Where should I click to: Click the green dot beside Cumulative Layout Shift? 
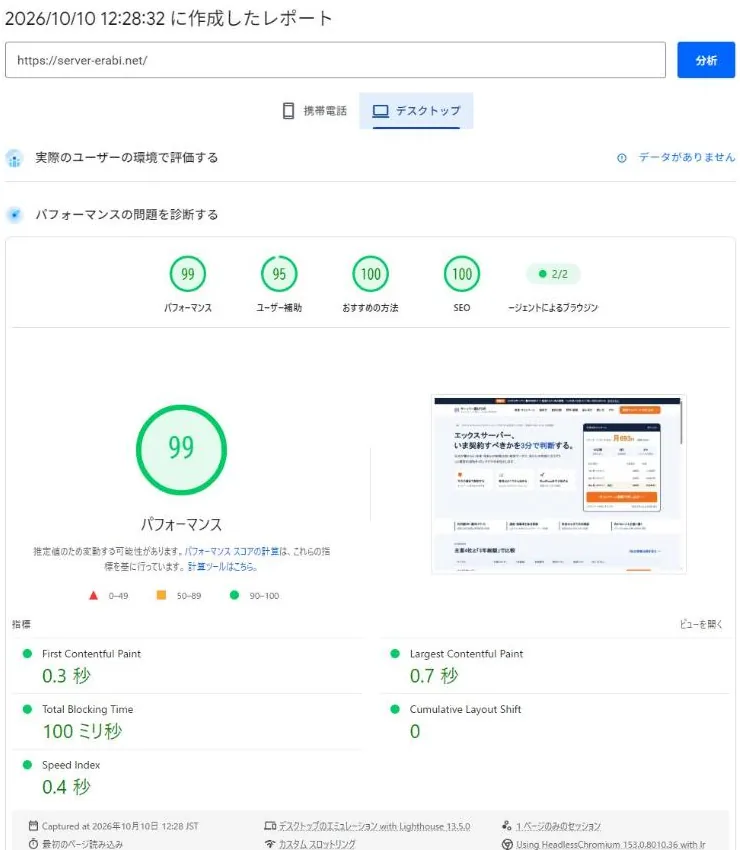click(x=395, y=709)
